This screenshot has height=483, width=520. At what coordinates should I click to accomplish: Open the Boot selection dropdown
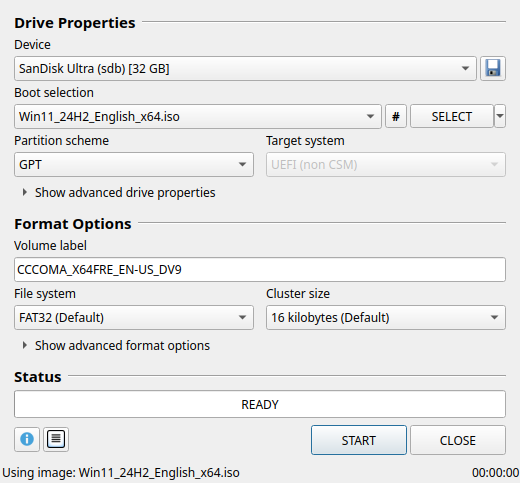click(198, 116)
